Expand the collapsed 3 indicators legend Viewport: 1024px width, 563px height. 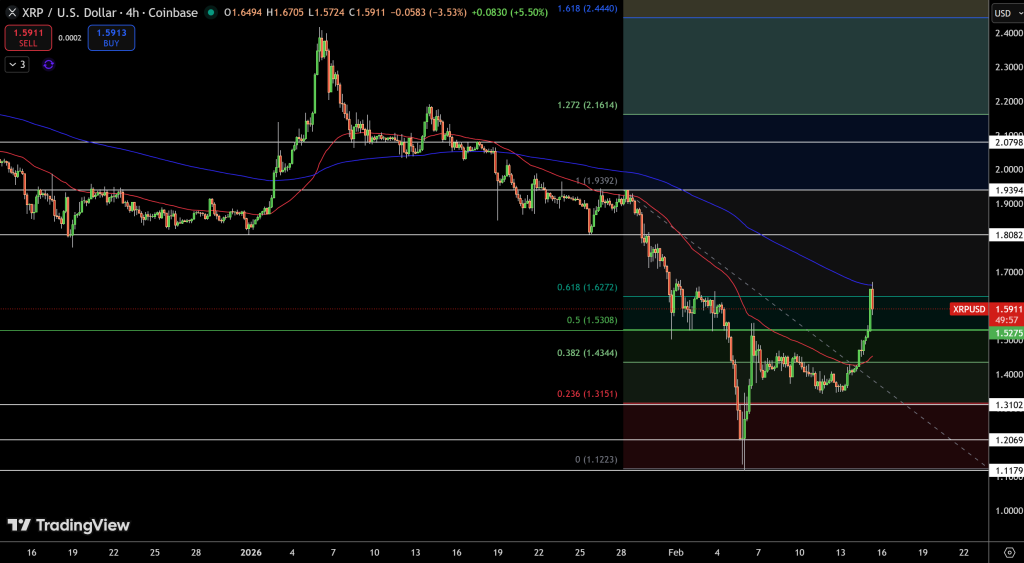(17, 65)
